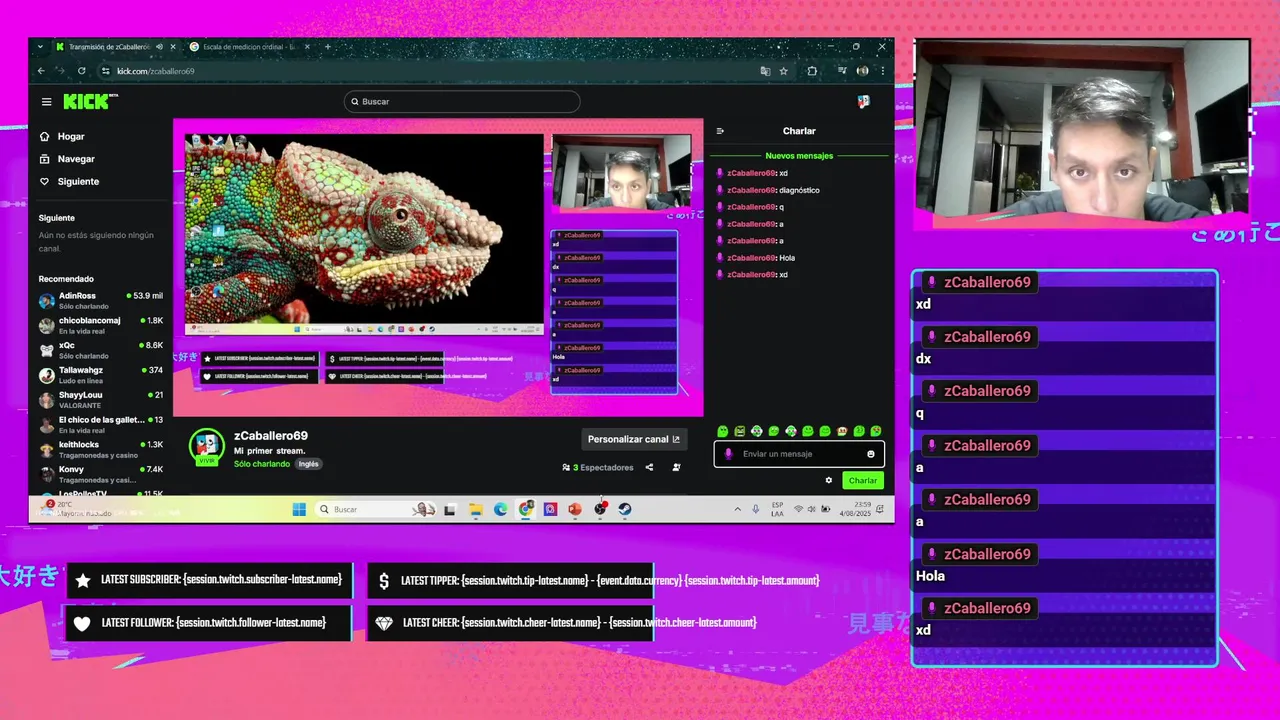1280x720 pixels.
Task: Collapse the Charlar chat panel icon
Action: (720, 131)
